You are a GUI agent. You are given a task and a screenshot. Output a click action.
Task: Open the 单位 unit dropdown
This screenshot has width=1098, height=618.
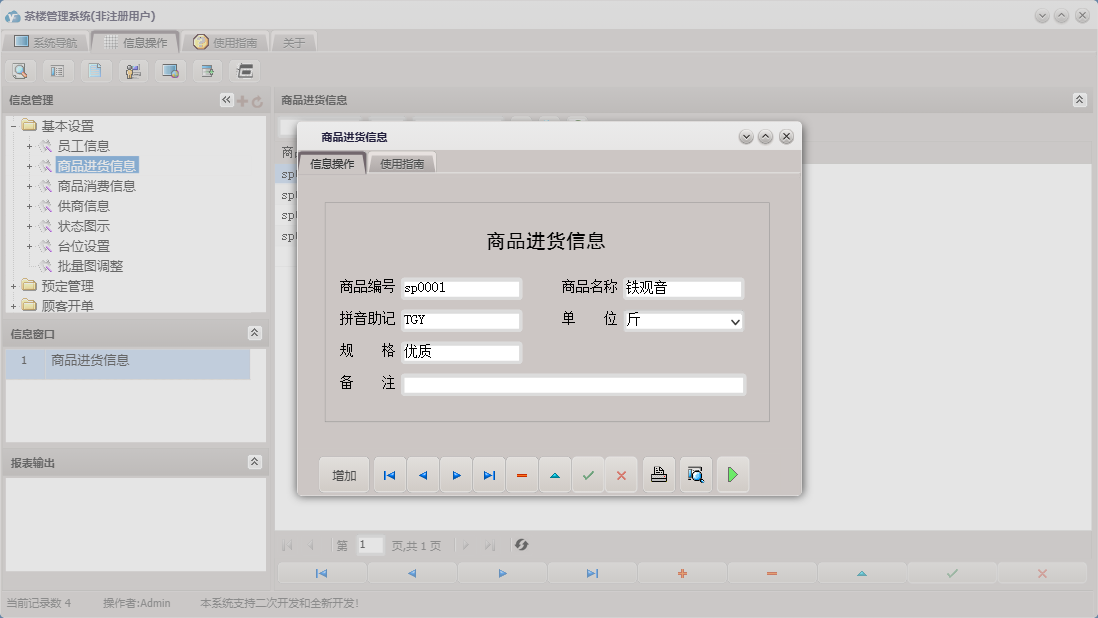734,322
